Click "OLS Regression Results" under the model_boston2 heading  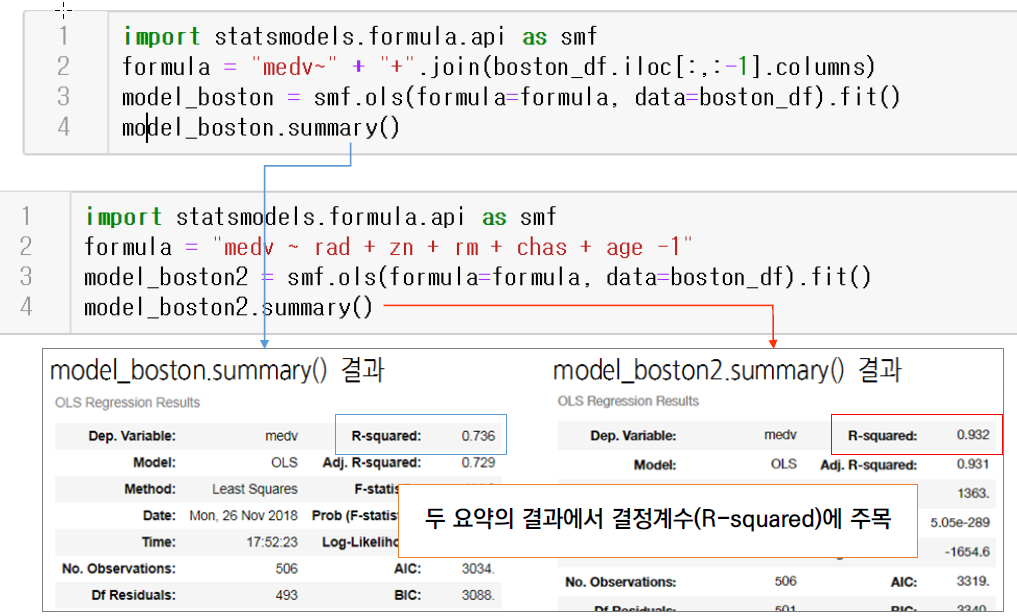click(628, 401)
